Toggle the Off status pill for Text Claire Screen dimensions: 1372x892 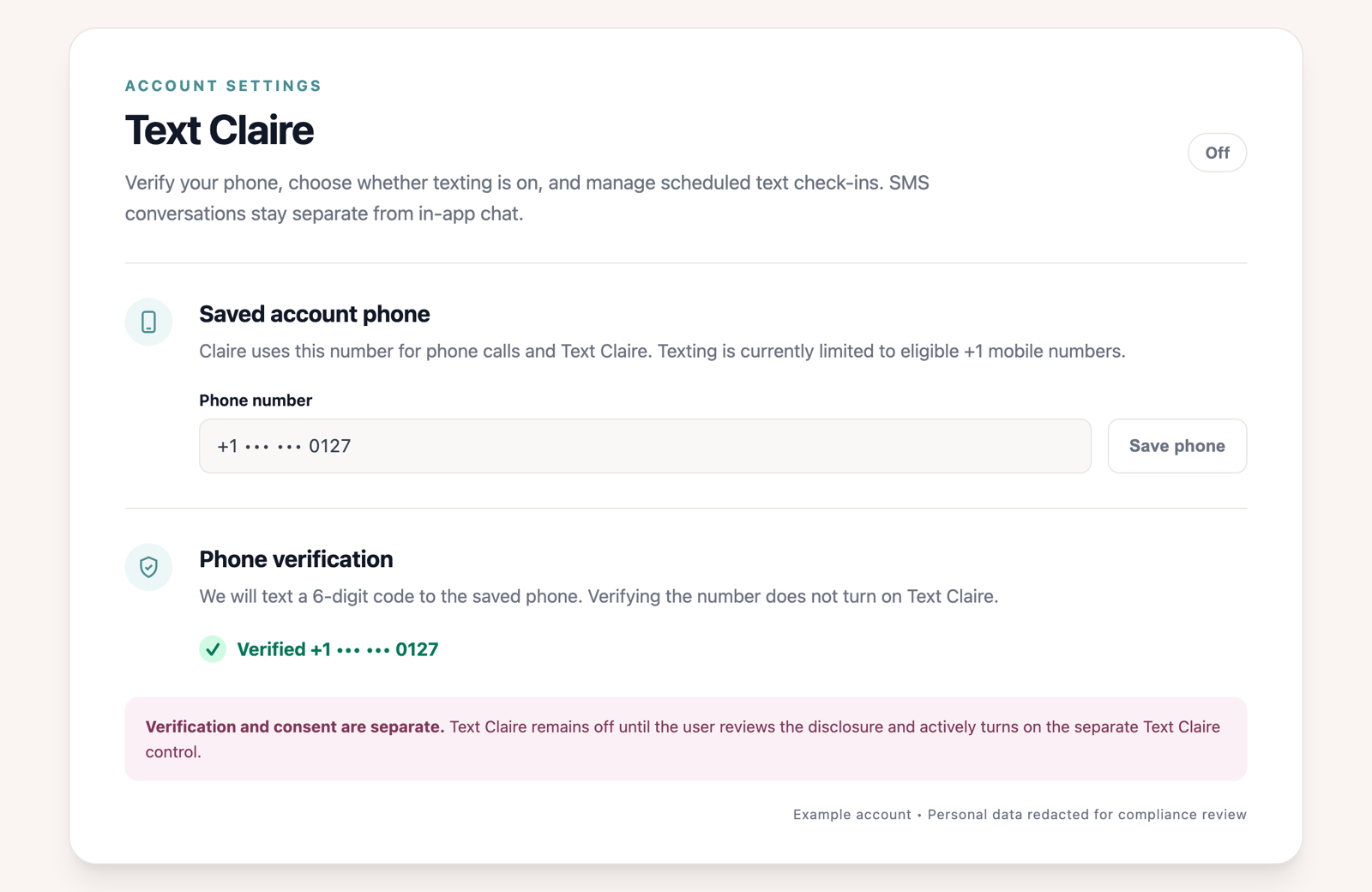tap(1217, 153)
